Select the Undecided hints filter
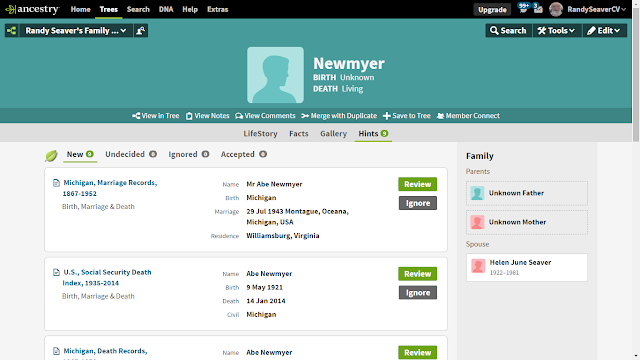The height and width of the screenshot is (360, 640). tap(131, 154)
